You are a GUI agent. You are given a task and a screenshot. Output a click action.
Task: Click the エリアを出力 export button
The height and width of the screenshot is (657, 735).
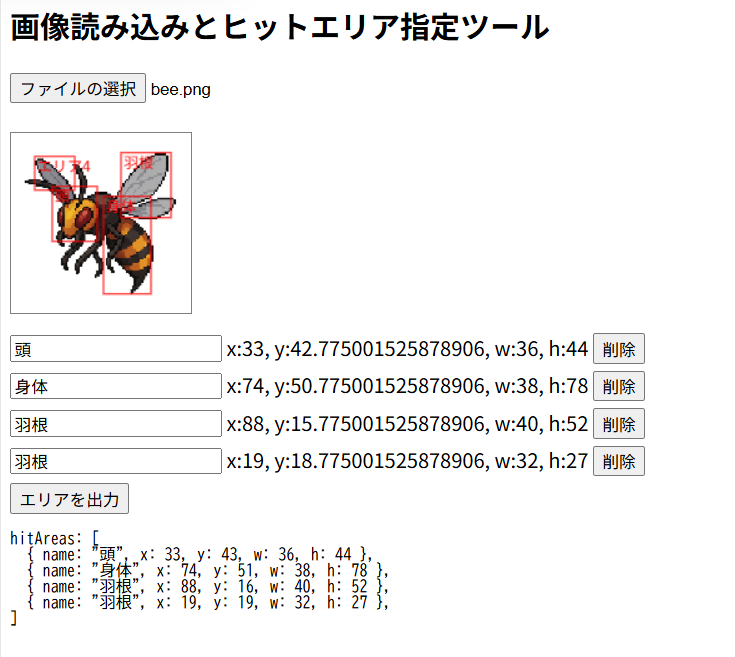coord(69,498)
